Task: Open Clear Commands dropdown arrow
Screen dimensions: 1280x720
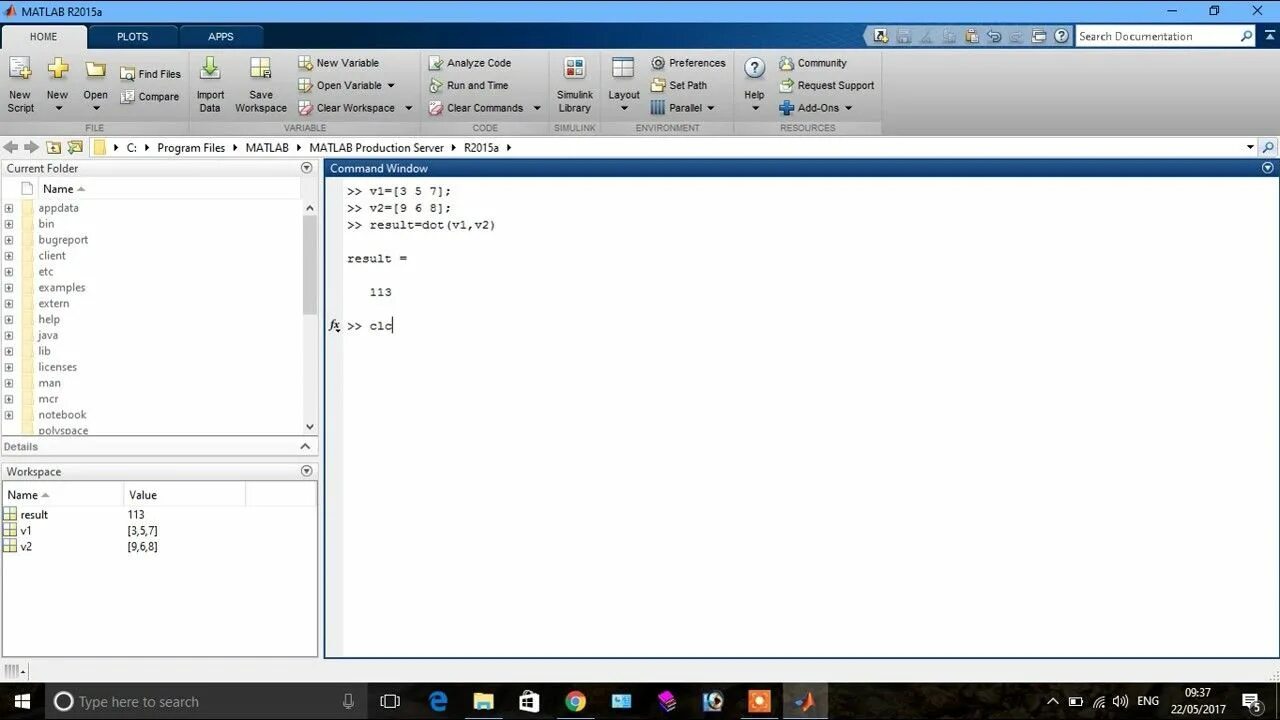Action: (x=536, y=108)
